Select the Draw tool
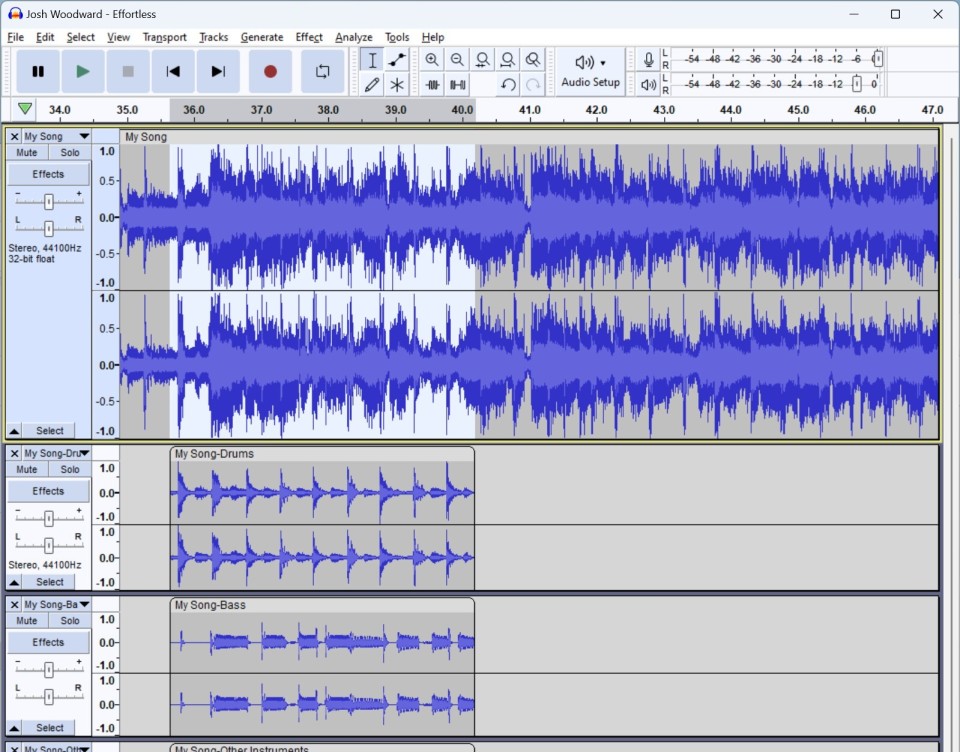The height and width of the screenshot is (752, 960). click(x=371, y=84)
